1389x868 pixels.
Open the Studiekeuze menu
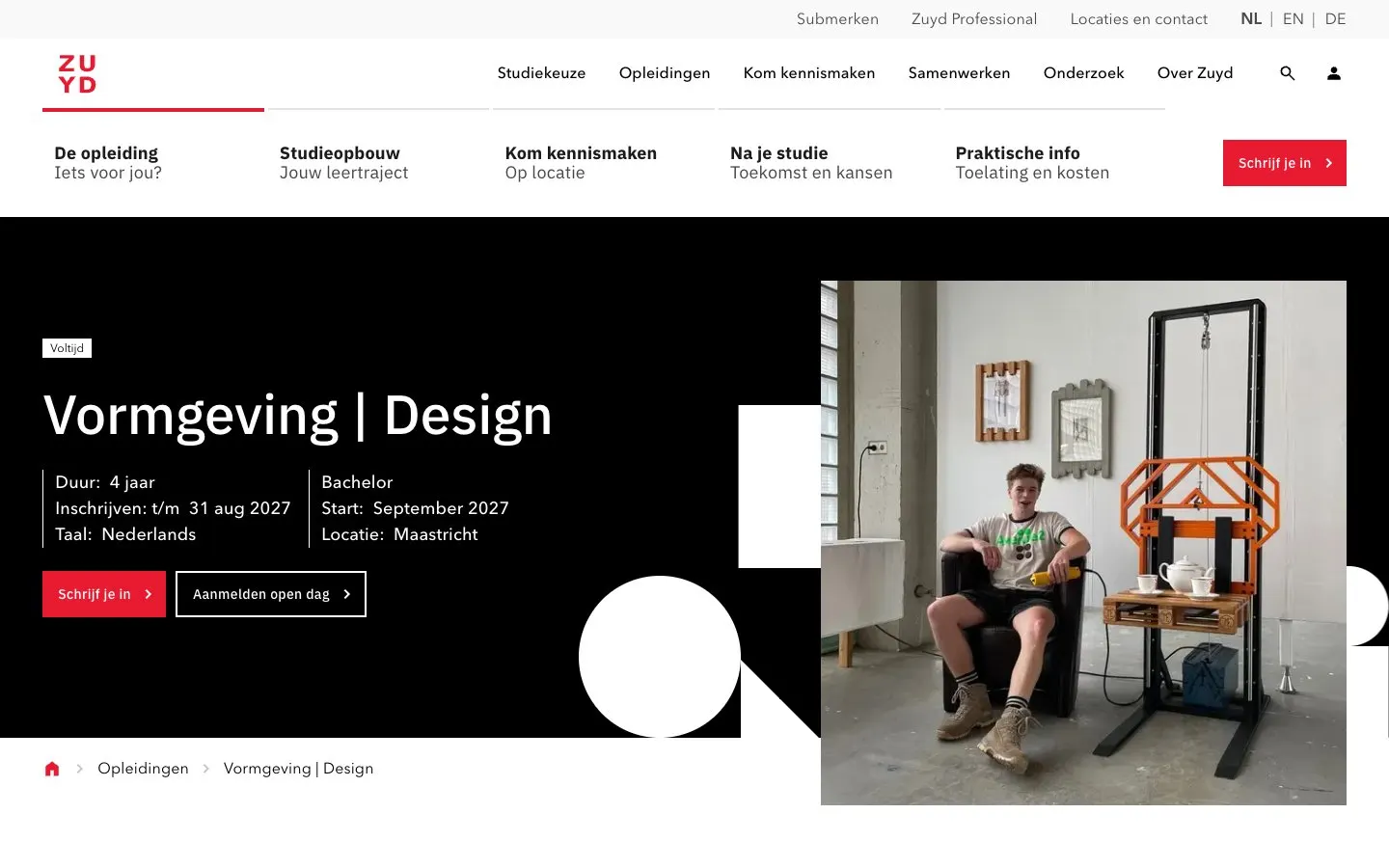(541, 73)
